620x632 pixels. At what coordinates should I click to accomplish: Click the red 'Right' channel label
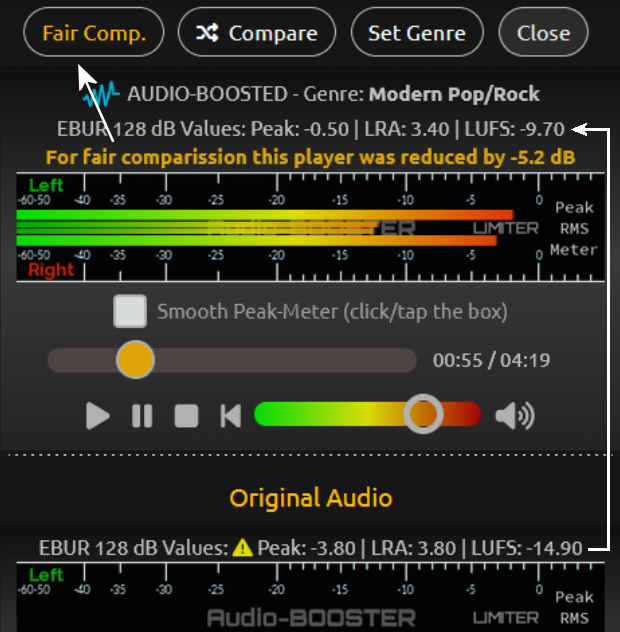coord(51,270)
